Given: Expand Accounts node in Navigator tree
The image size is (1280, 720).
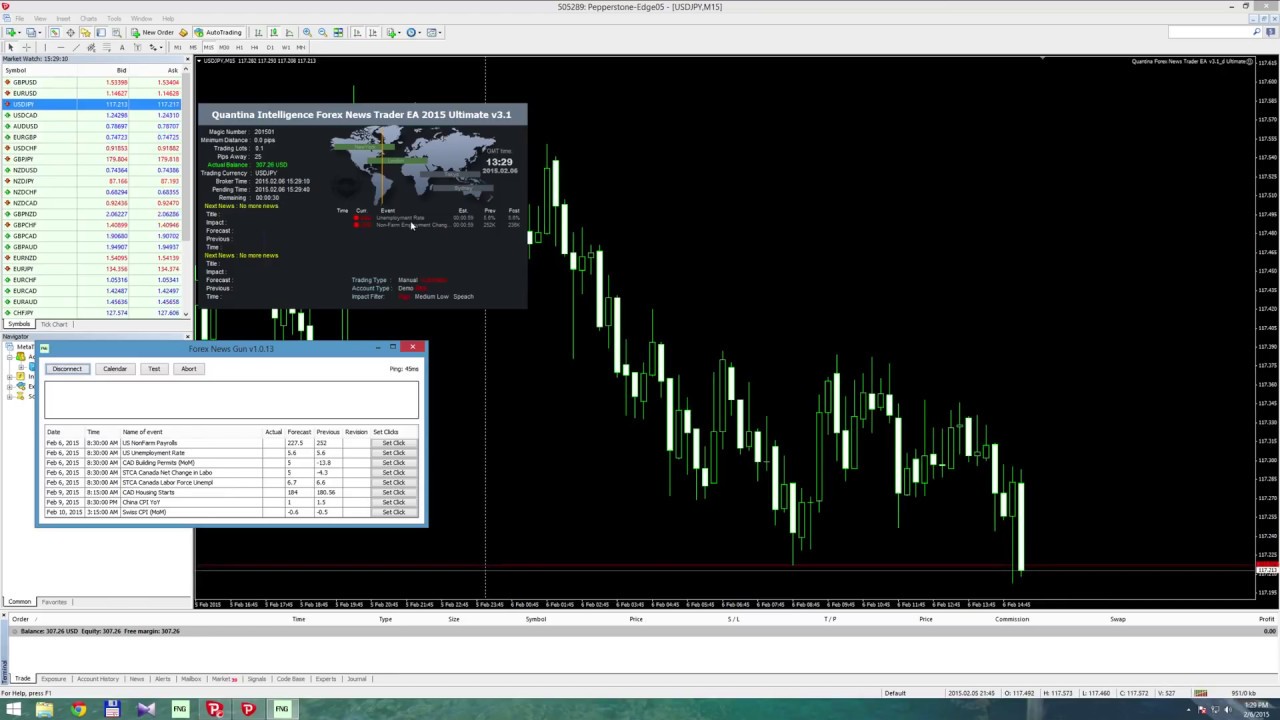Looking at the screenshot, I should (9, 357).
